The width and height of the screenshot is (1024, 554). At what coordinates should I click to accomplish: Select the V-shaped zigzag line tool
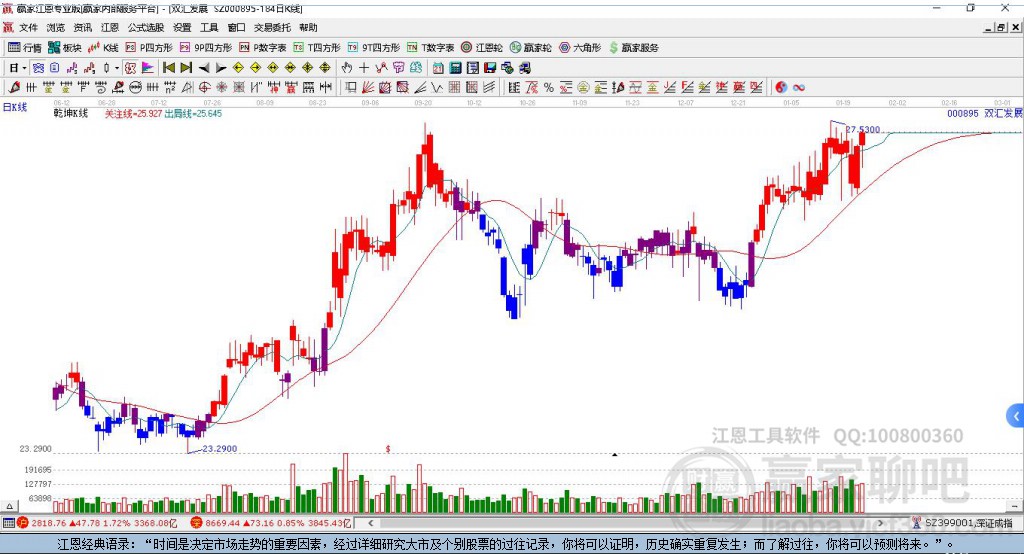coord(436,88)
